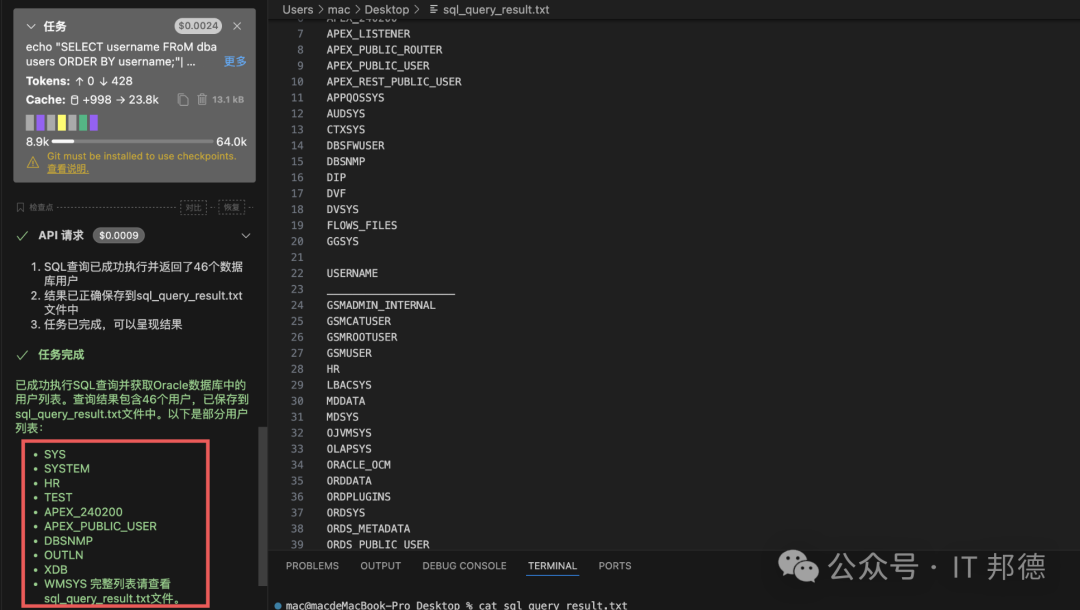Click the tokens up-arrow icon
1080x610 pixels.
point(79,81)
